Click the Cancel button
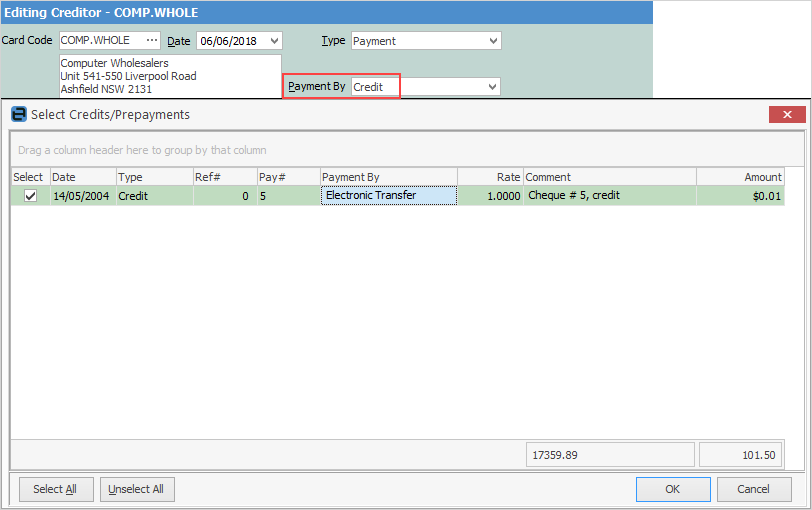 (x=754, y=489)
